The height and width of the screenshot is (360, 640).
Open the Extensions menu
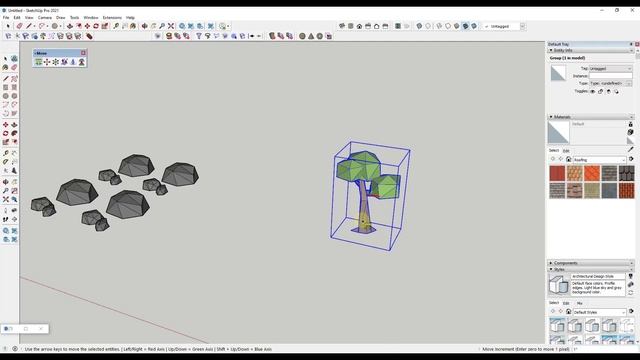point(112,18)
